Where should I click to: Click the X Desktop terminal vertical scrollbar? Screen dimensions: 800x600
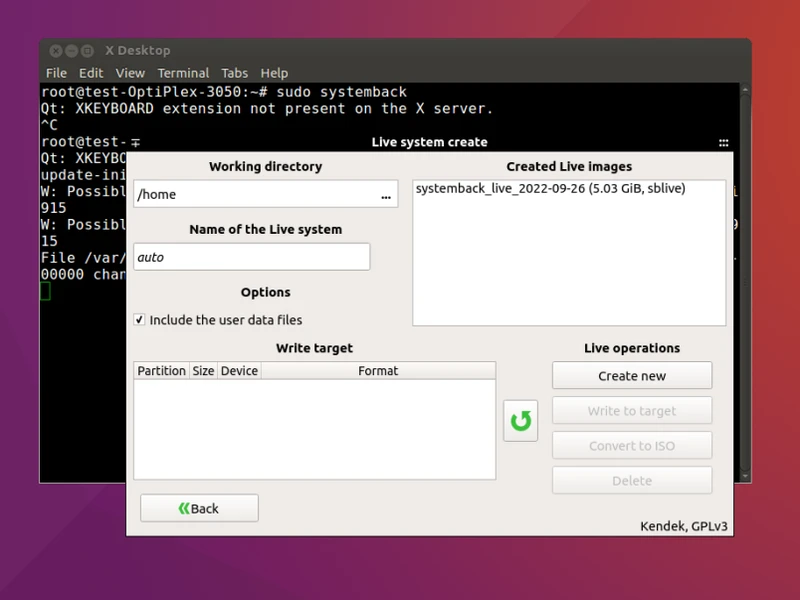(745, 283)
